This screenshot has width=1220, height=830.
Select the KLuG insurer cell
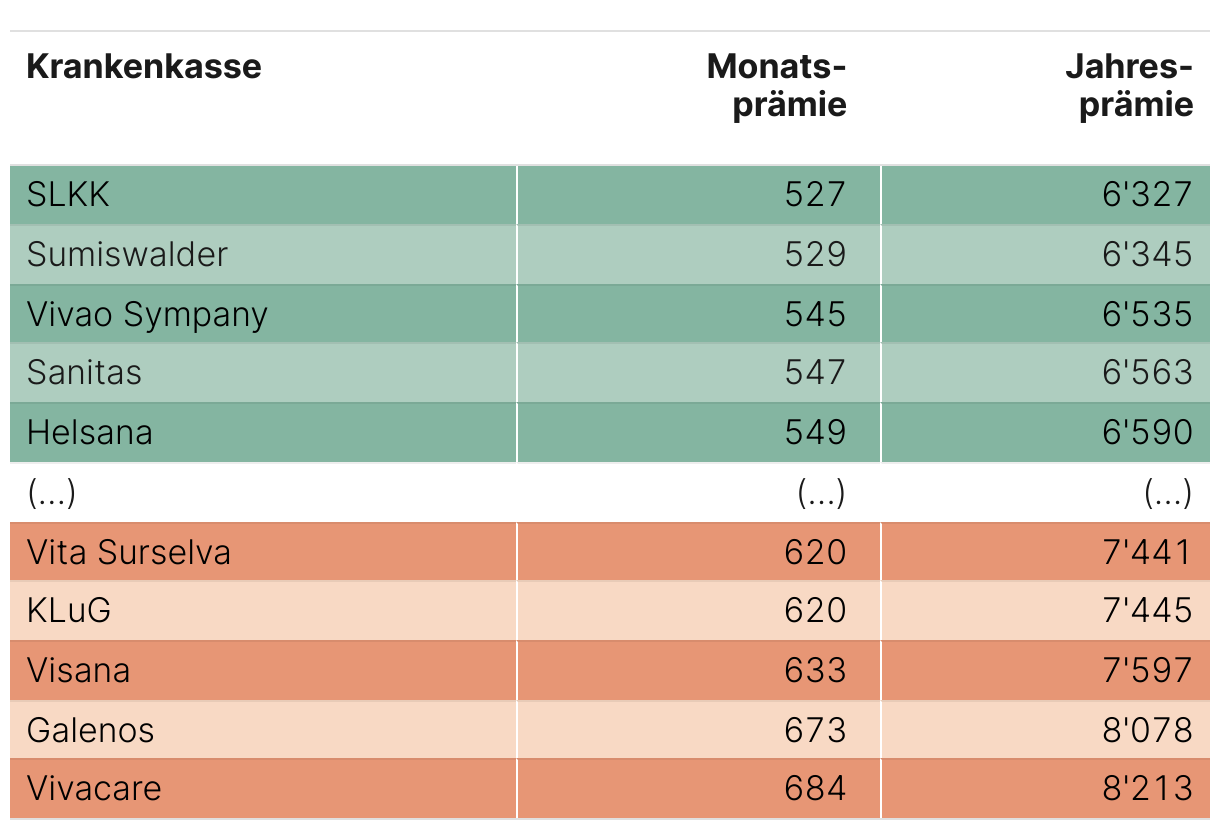click(69, 610)
